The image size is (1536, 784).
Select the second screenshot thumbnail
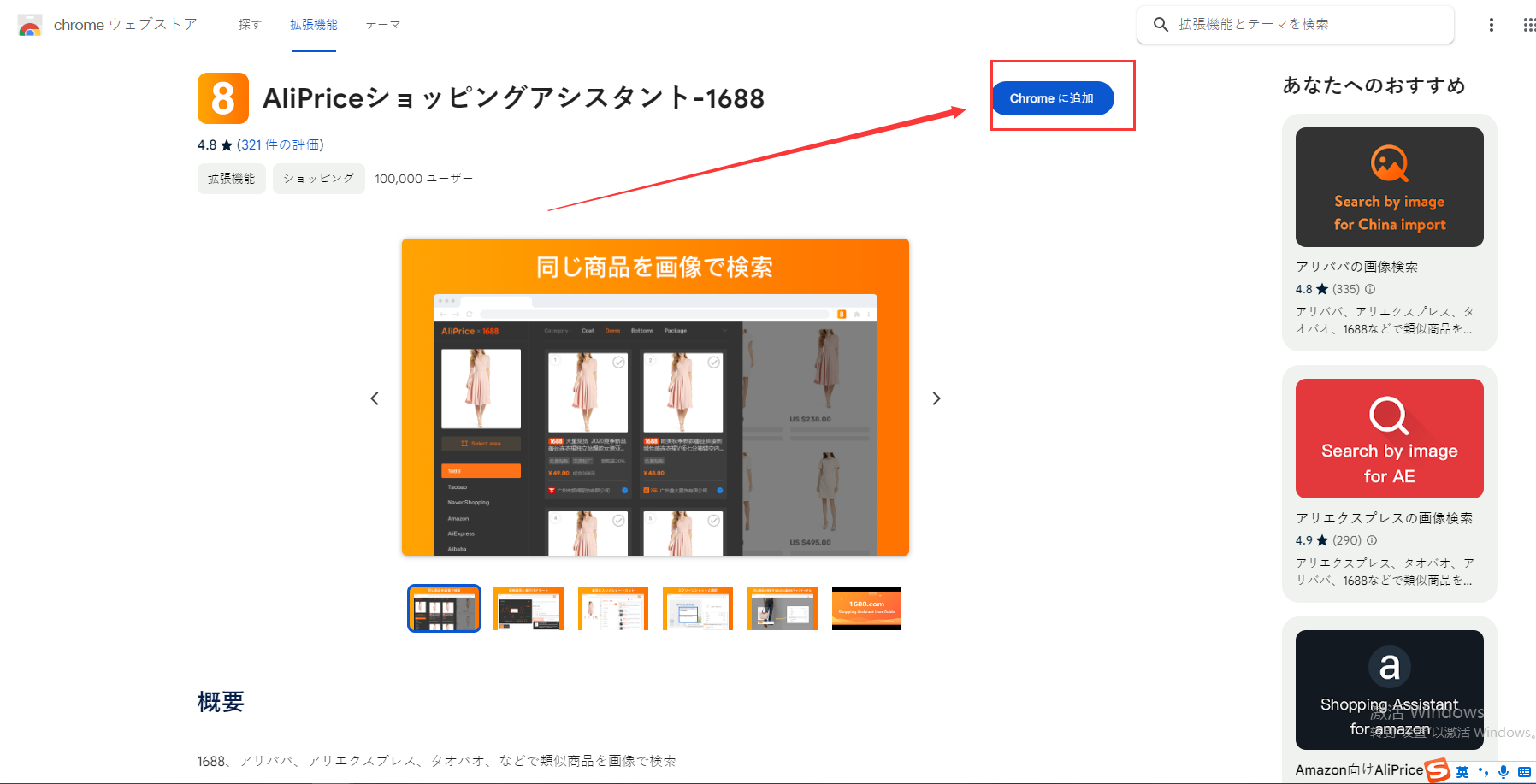click(x=529, y=609)
